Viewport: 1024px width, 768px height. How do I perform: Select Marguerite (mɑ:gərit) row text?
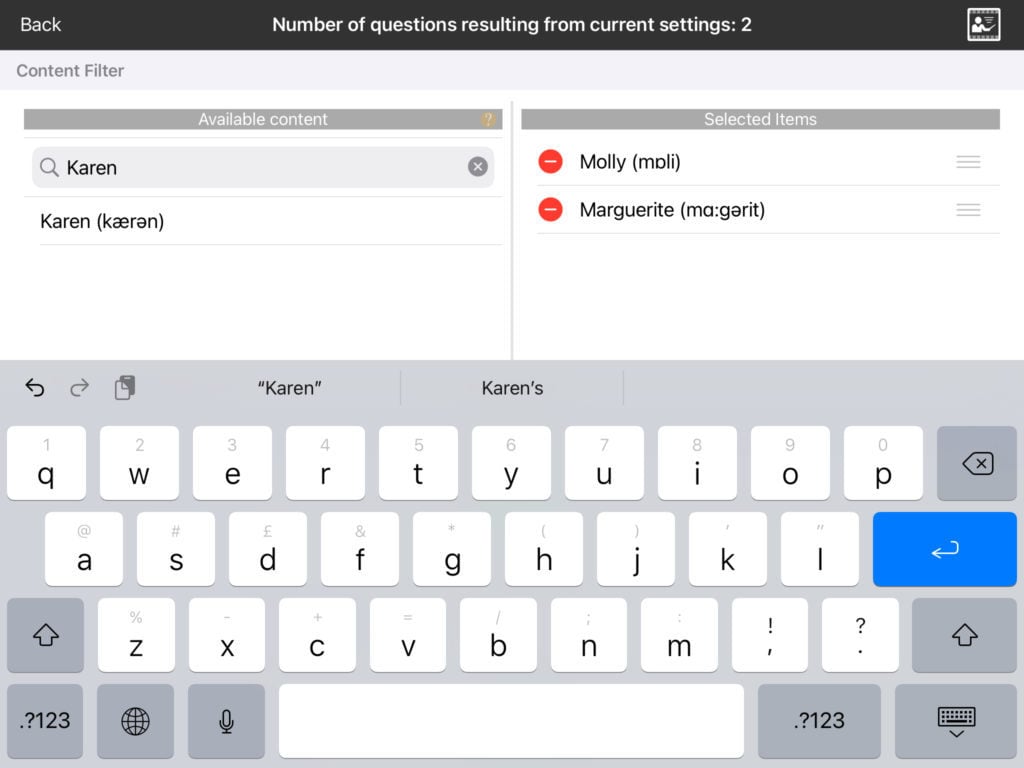672,210
